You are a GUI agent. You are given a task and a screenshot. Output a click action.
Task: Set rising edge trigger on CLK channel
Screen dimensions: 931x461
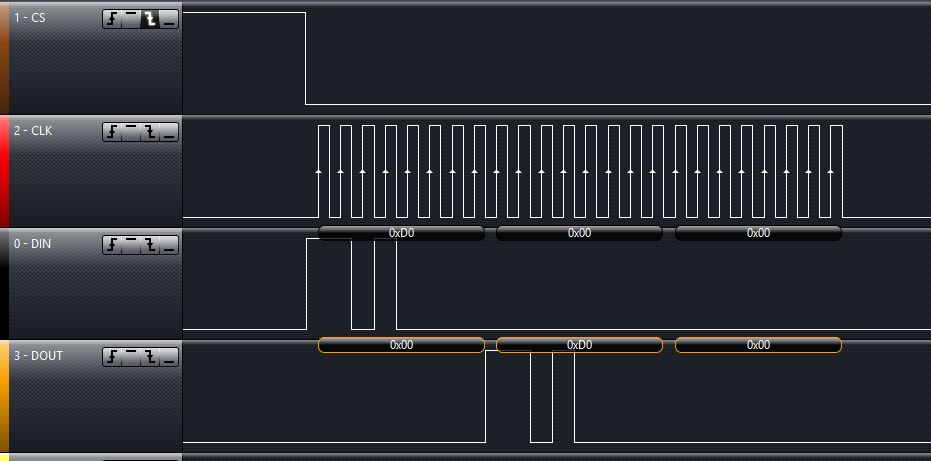click(x=112, y=132)
